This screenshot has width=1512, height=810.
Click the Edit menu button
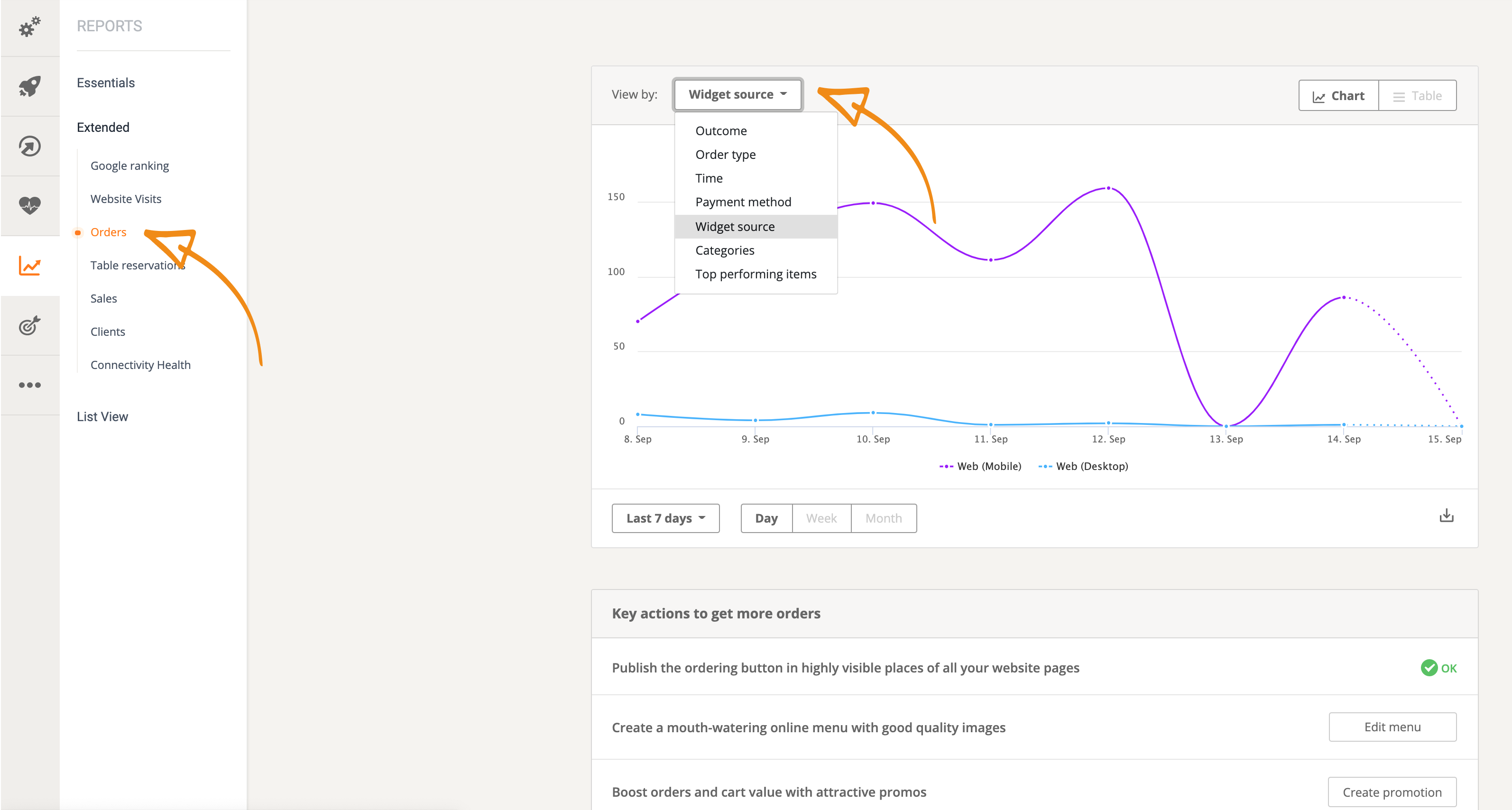pyautogui.click(x=1392, y=727)
